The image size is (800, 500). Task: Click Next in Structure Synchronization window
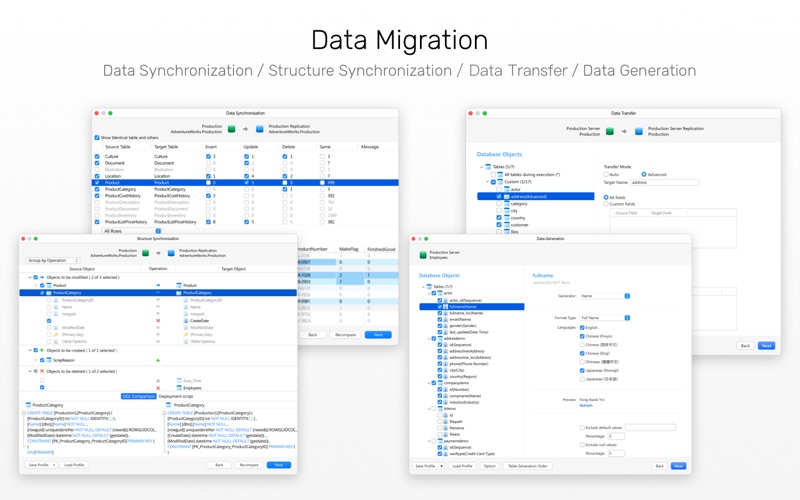point(279,465)
